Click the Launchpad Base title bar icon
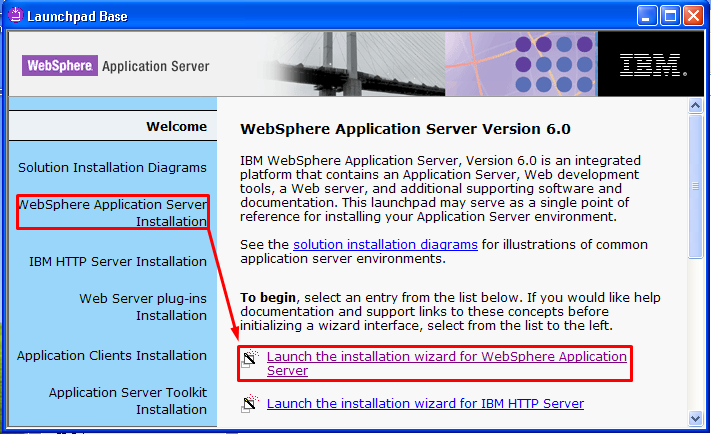Image resolution: width=711 pixels, height=434 pixels. 15,15
